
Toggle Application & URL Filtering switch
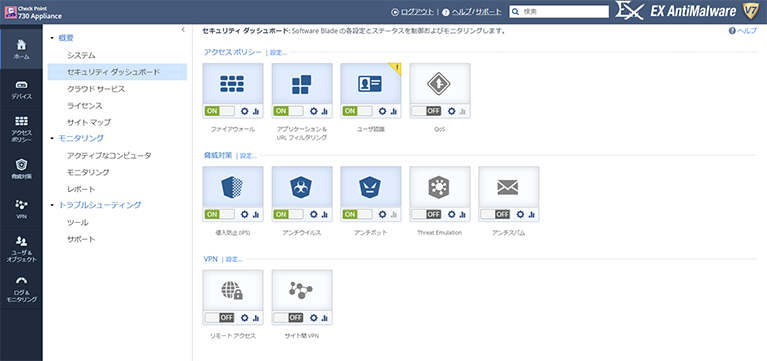click(289, 111)
